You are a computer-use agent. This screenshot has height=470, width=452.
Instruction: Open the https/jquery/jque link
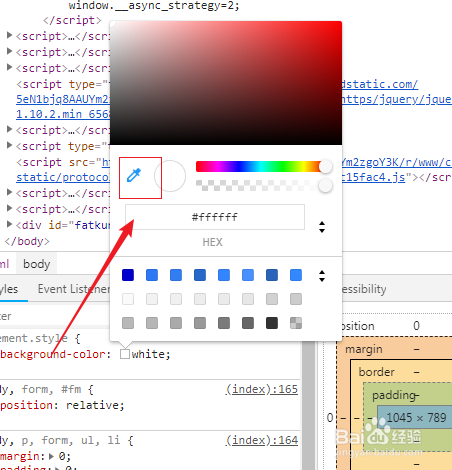[397, 99]
